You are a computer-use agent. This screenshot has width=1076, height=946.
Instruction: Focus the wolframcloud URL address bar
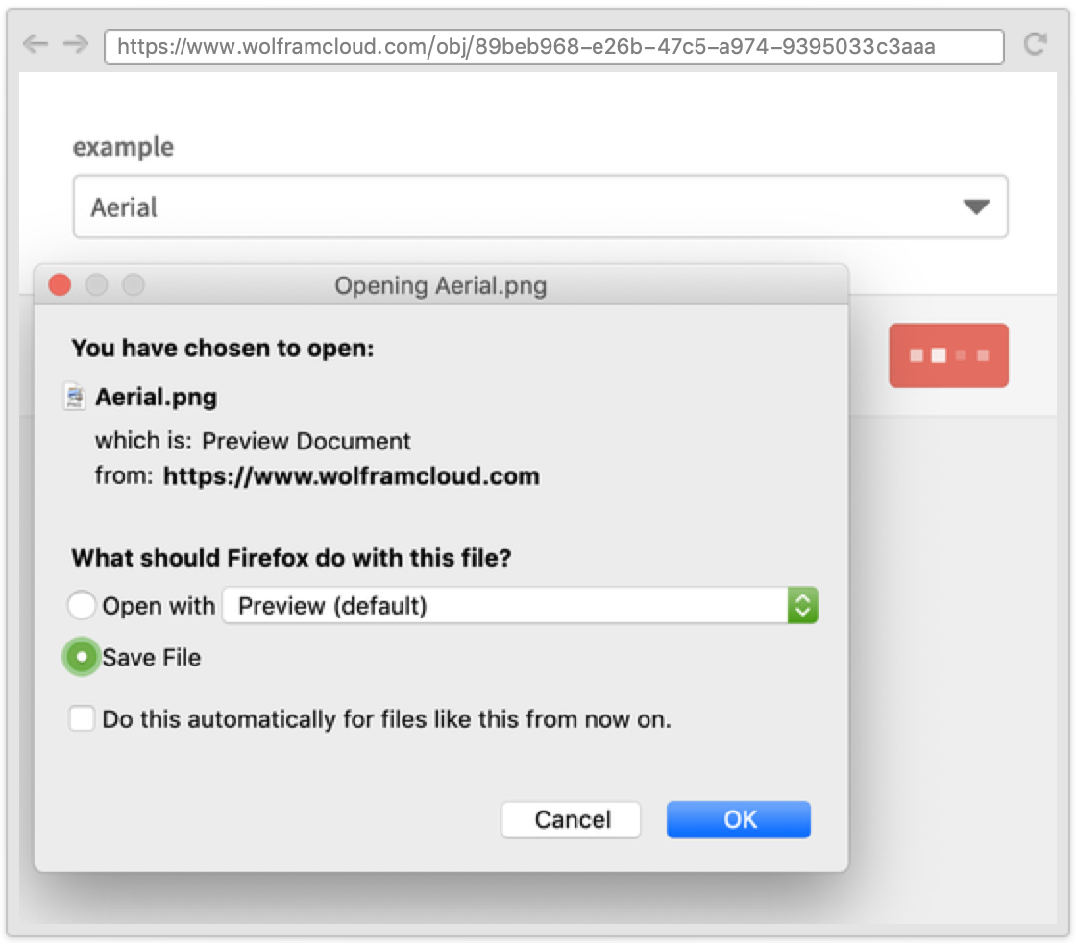coord(554,46)
